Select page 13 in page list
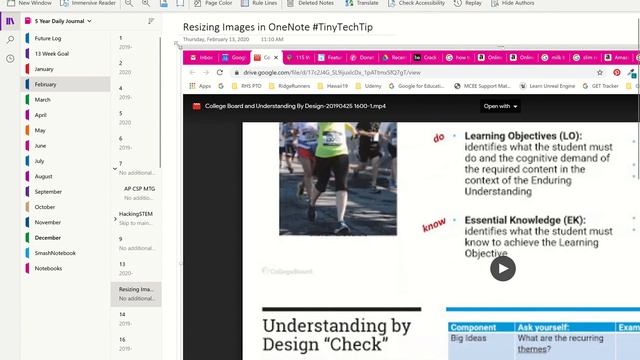640x360 pixels. (136, 269)
